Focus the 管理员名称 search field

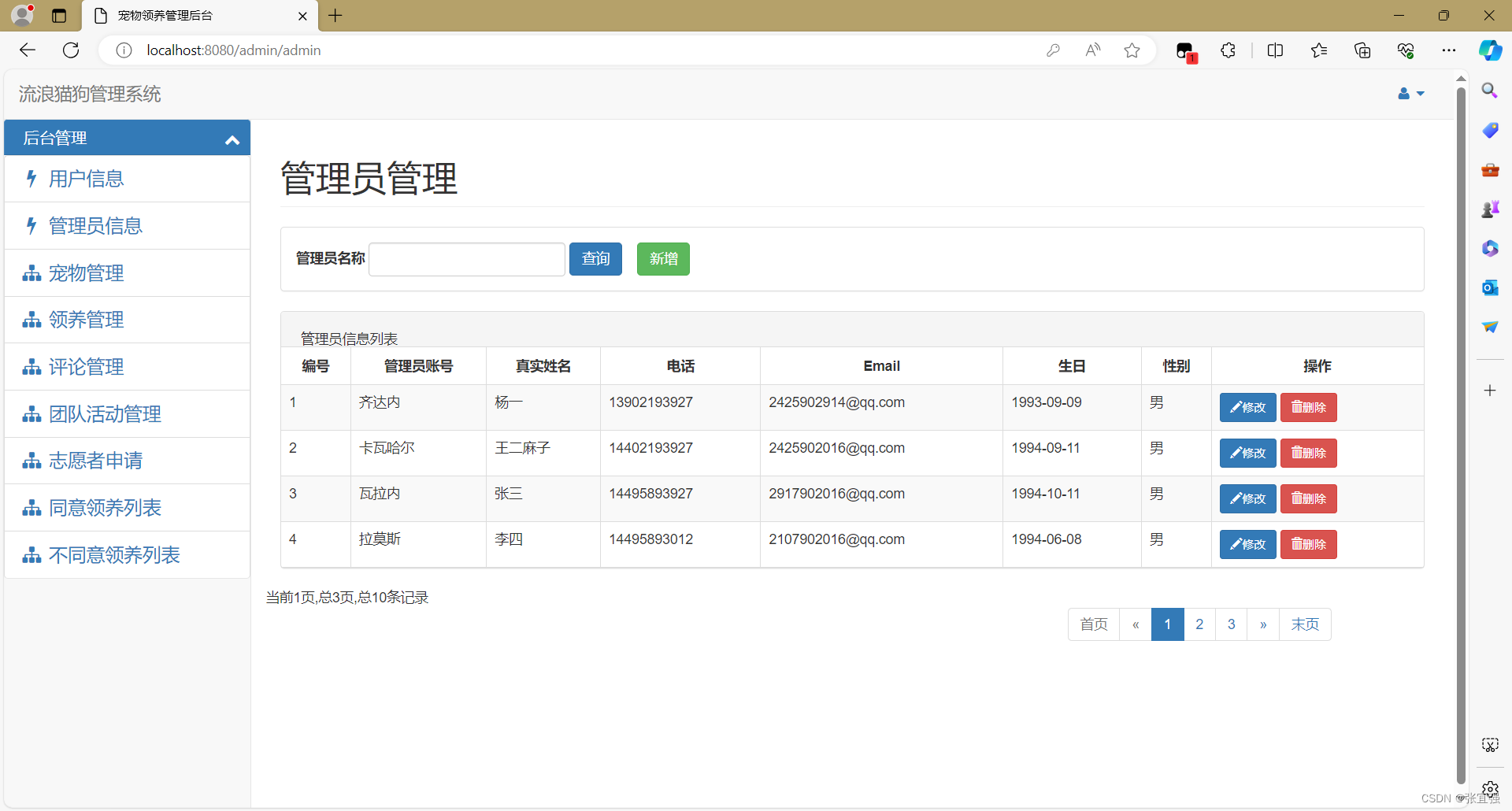coord(467,259)
